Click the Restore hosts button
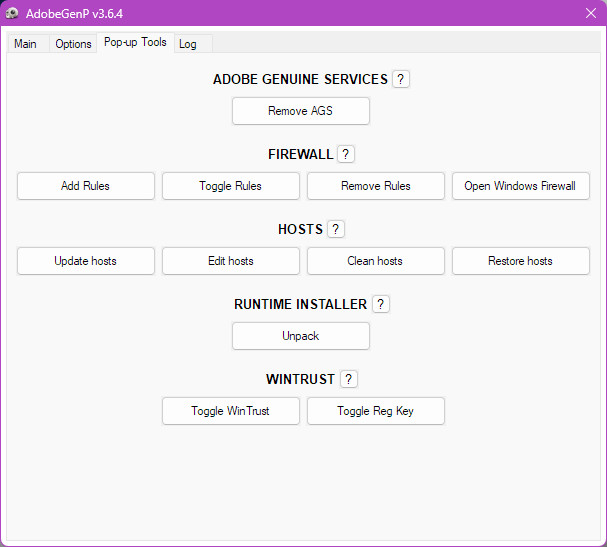Screen dimensions: 607x547 pos(521,261)
